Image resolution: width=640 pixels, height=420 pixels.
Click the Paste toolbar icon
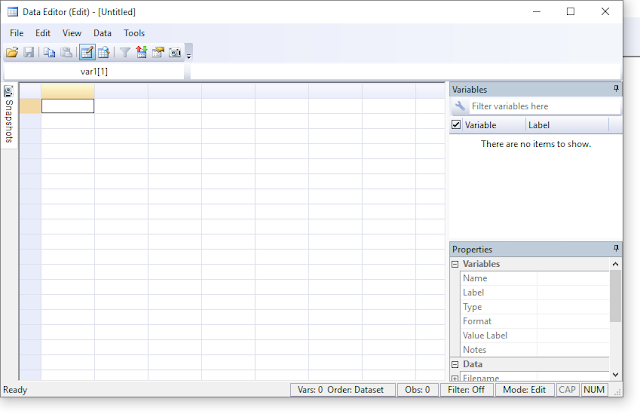66,52
